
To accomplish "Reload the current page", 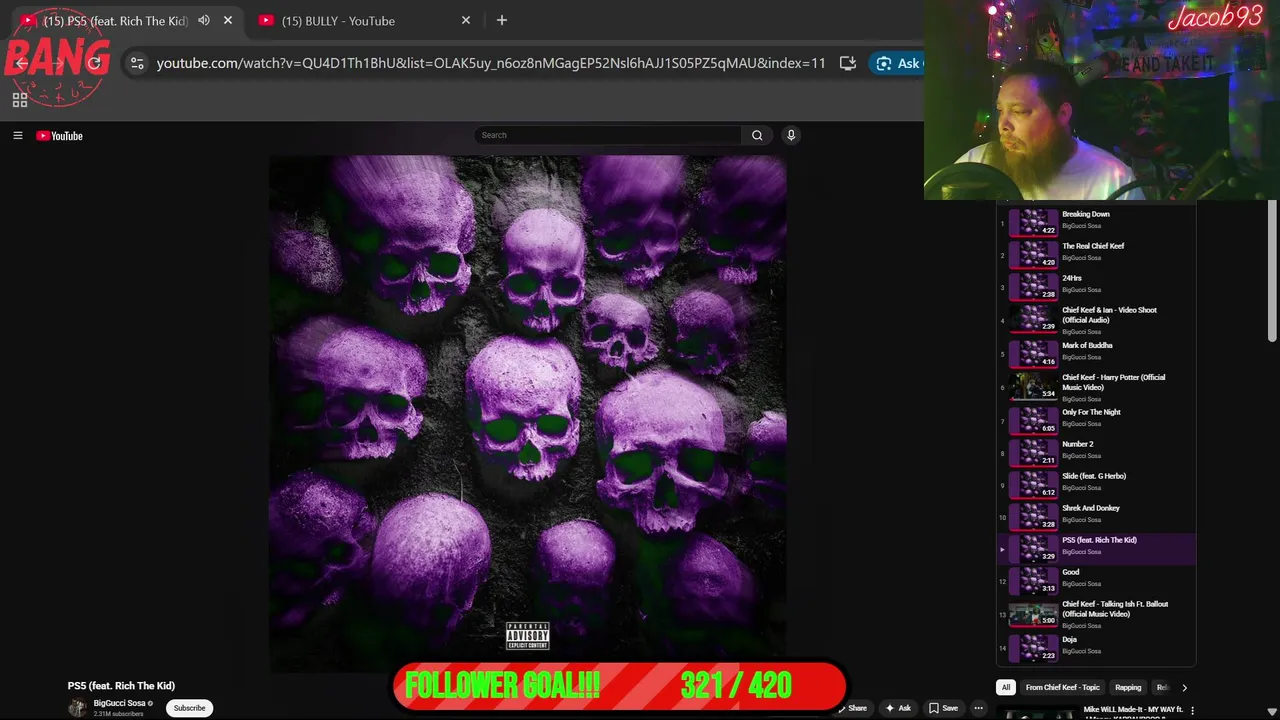I will [94, 63].
